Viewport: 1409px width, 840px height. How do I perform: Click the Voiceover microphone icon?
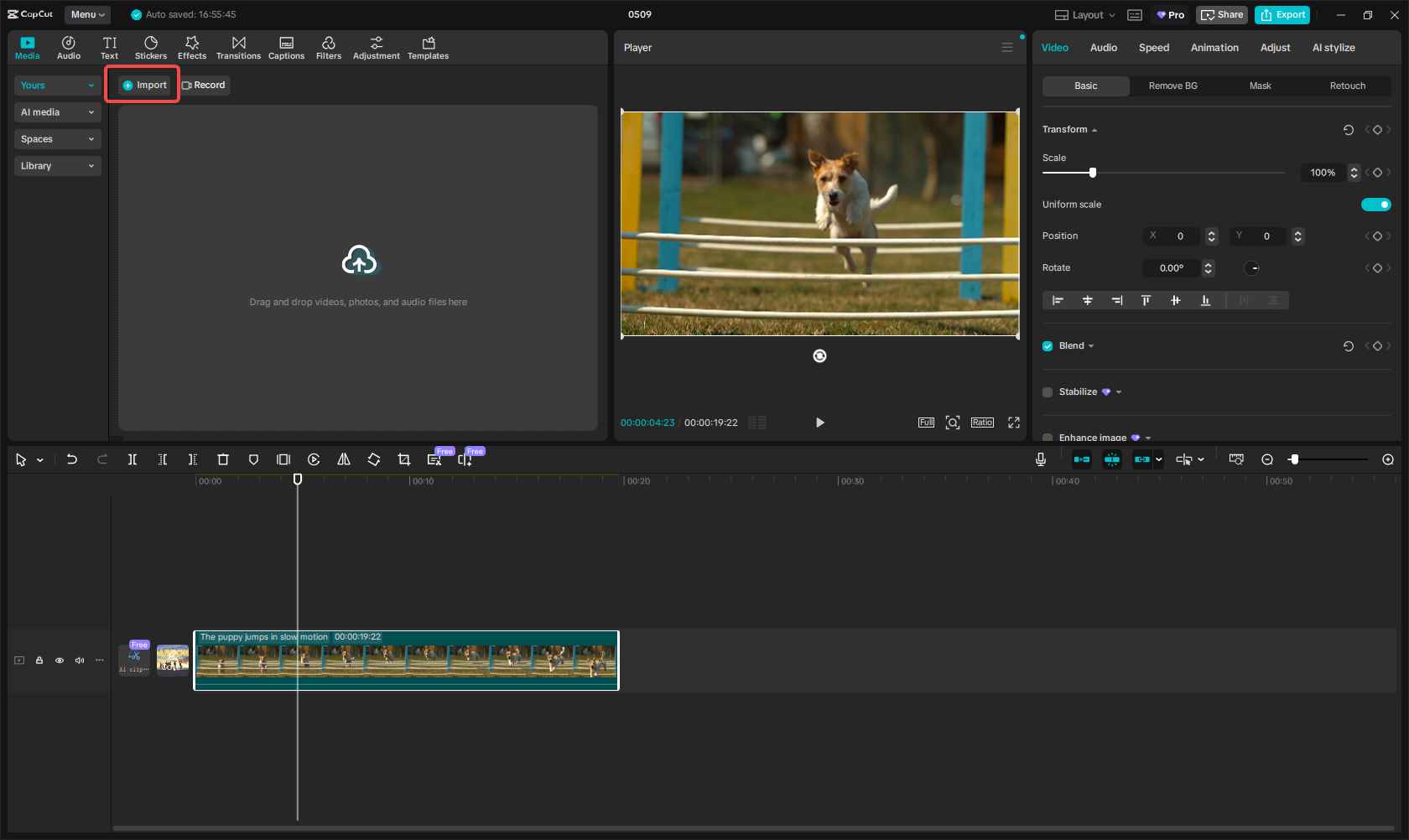coord(1041,459)
